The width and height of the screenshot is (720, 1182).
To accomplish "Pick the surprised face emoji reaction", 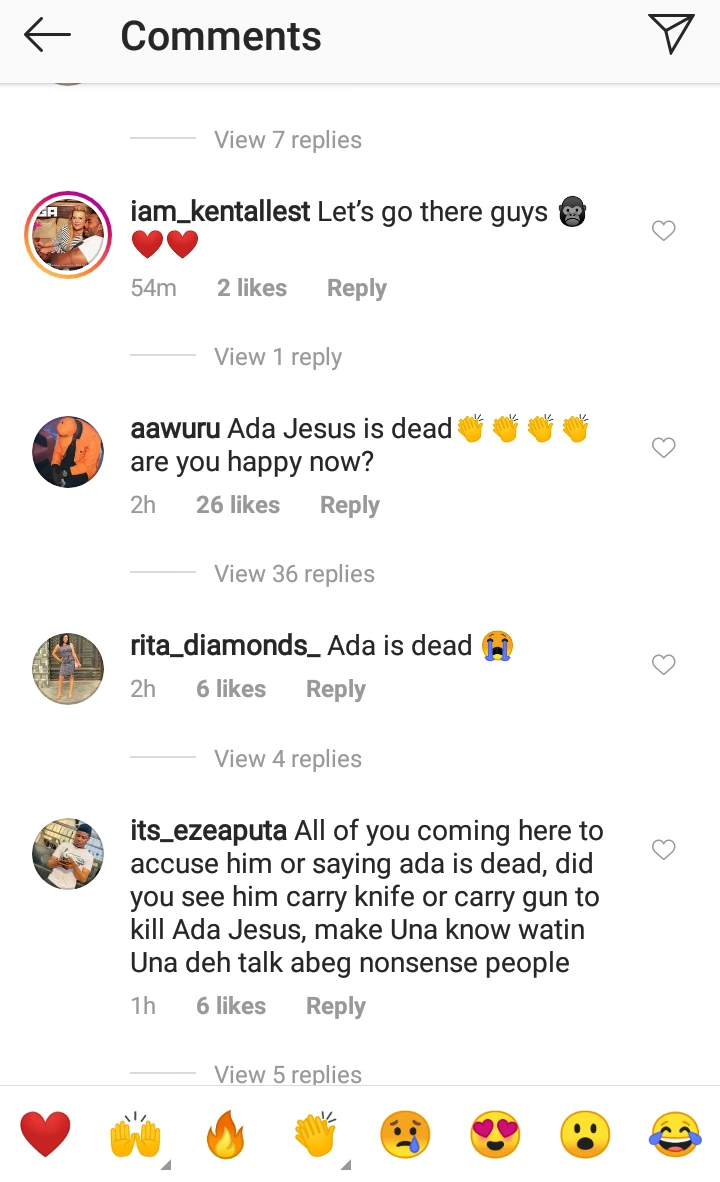I will 585,1136.
